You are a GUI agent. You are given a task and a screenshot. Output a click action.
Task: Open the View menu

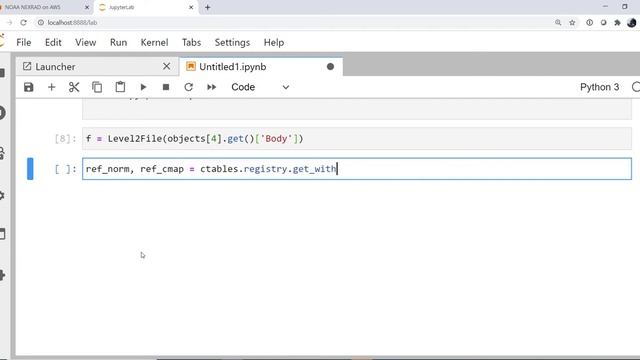coord(85,42)
